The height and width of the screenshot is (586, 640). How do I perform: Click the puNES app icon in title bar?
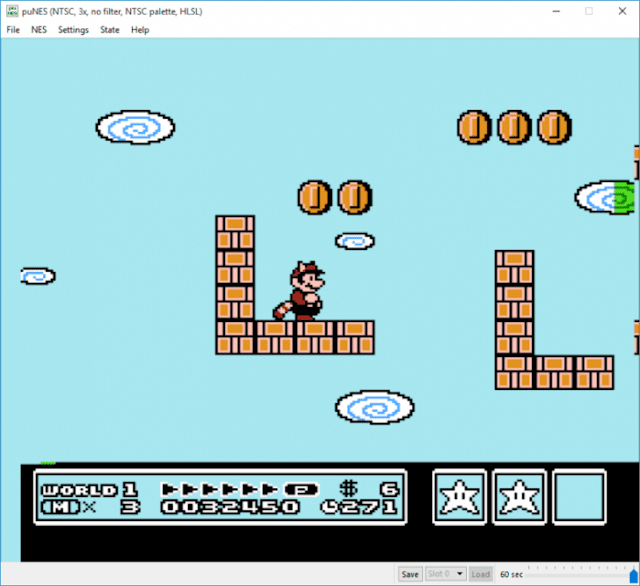coord(12,11)
